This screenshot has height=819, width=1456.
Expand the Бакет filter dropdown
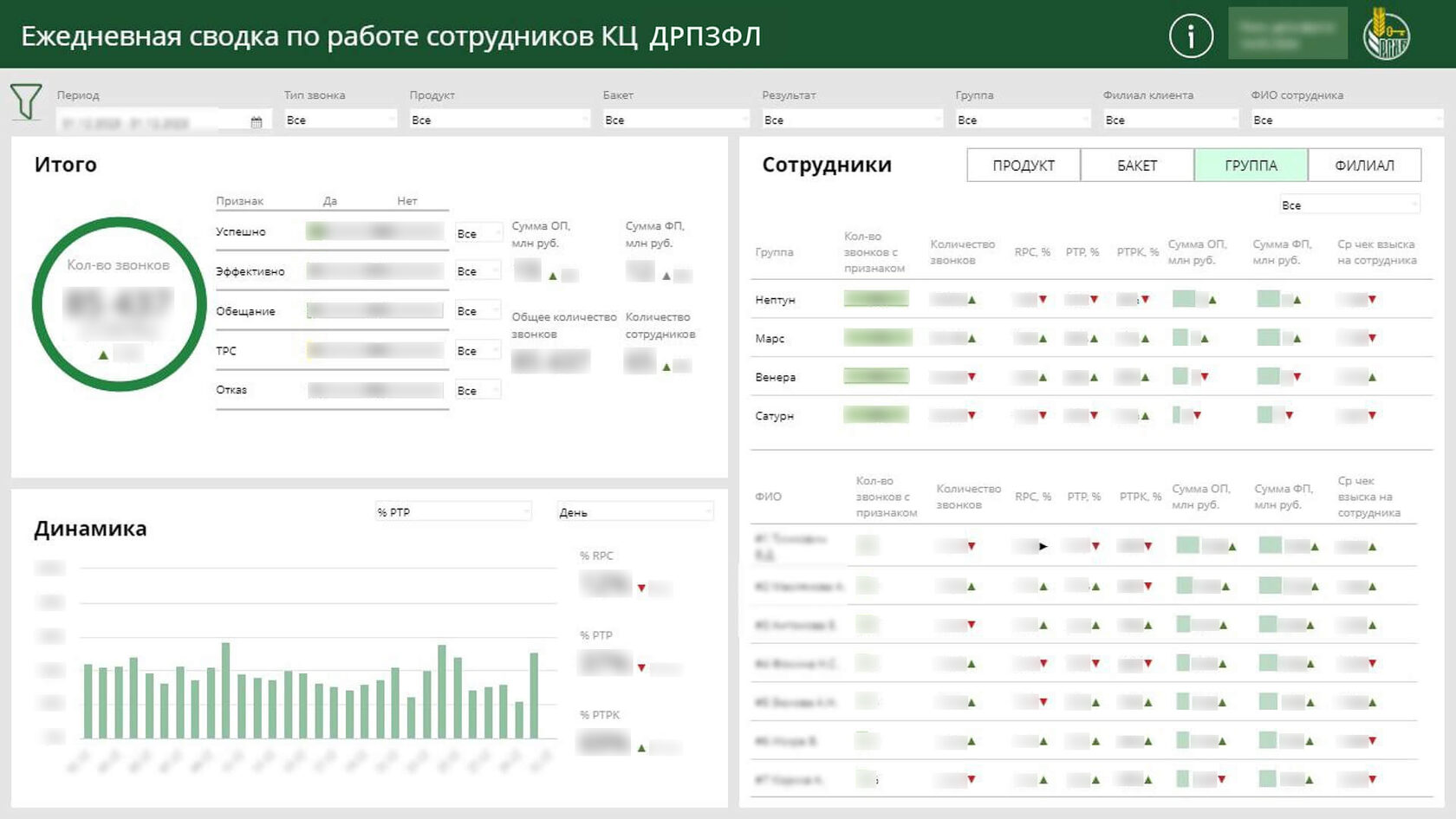(x=676, y=120)
